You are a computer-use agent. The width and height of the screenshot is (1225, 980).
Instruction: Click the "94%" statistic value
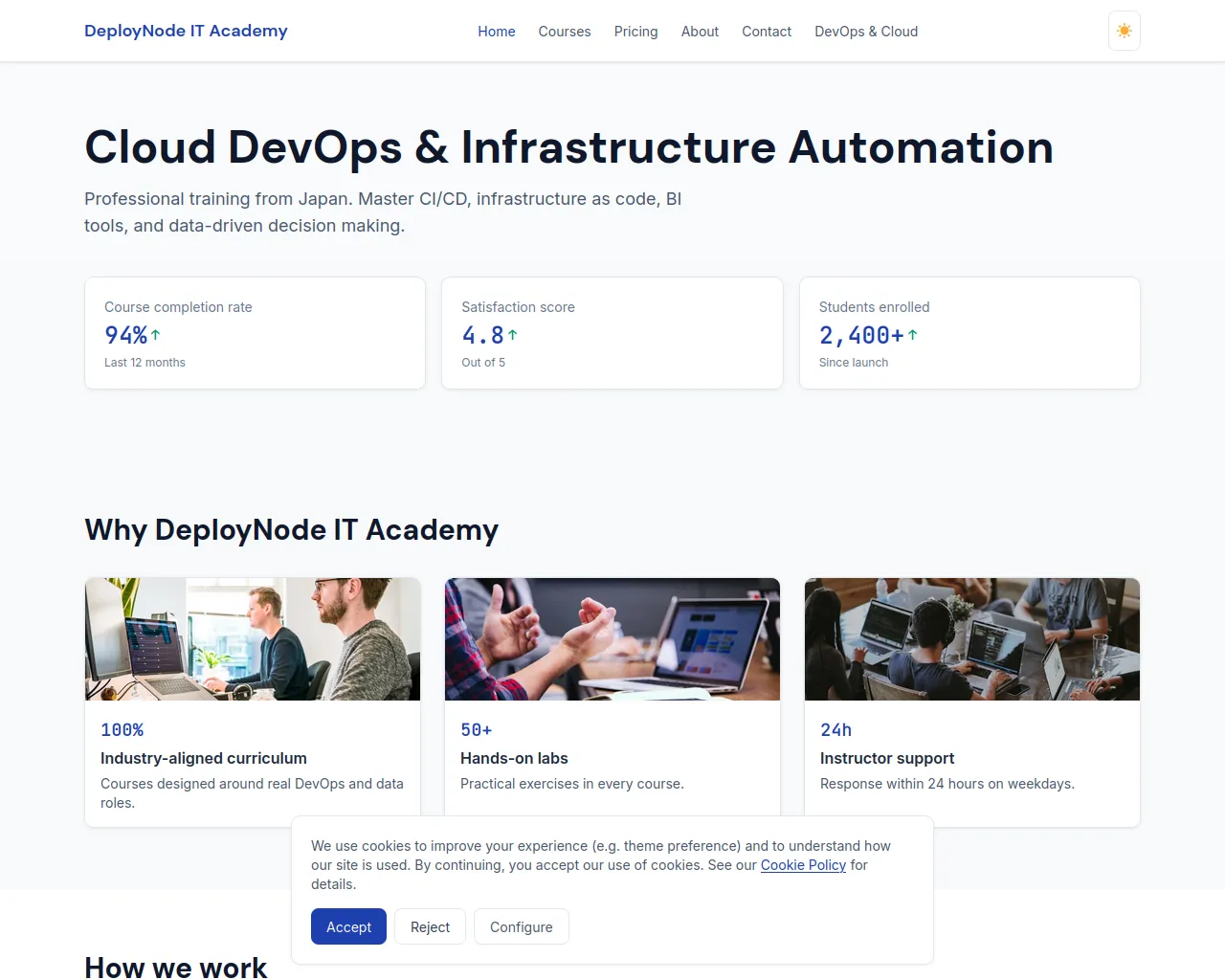[126, 335]
